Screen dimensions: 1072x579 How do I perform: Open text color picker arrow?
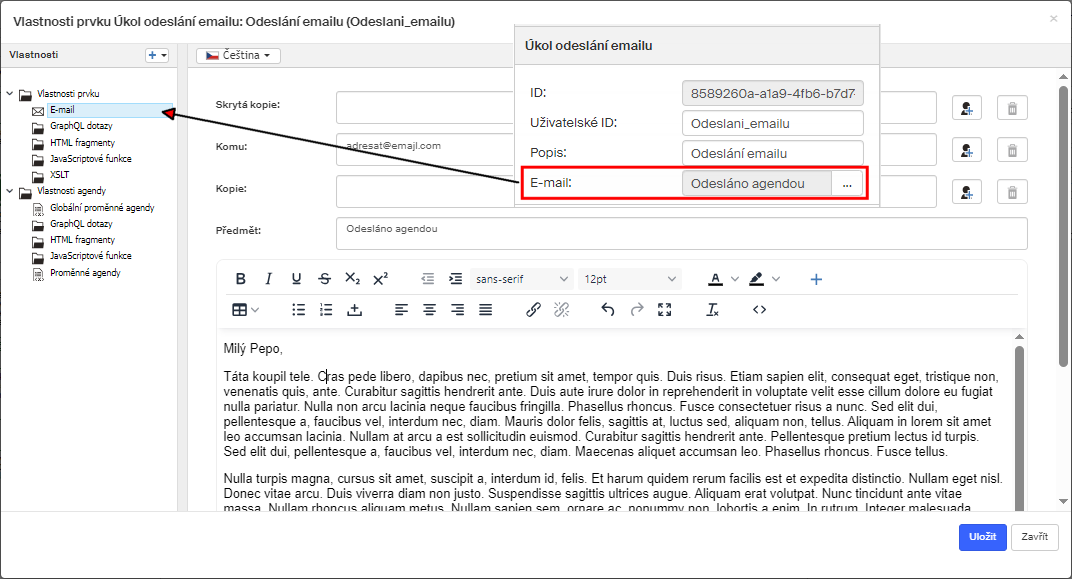click(735, 279)
